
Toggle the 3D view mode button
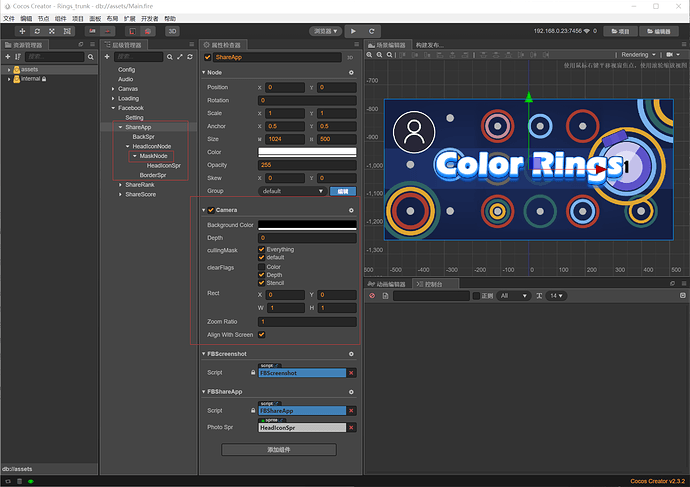point(172,31)
